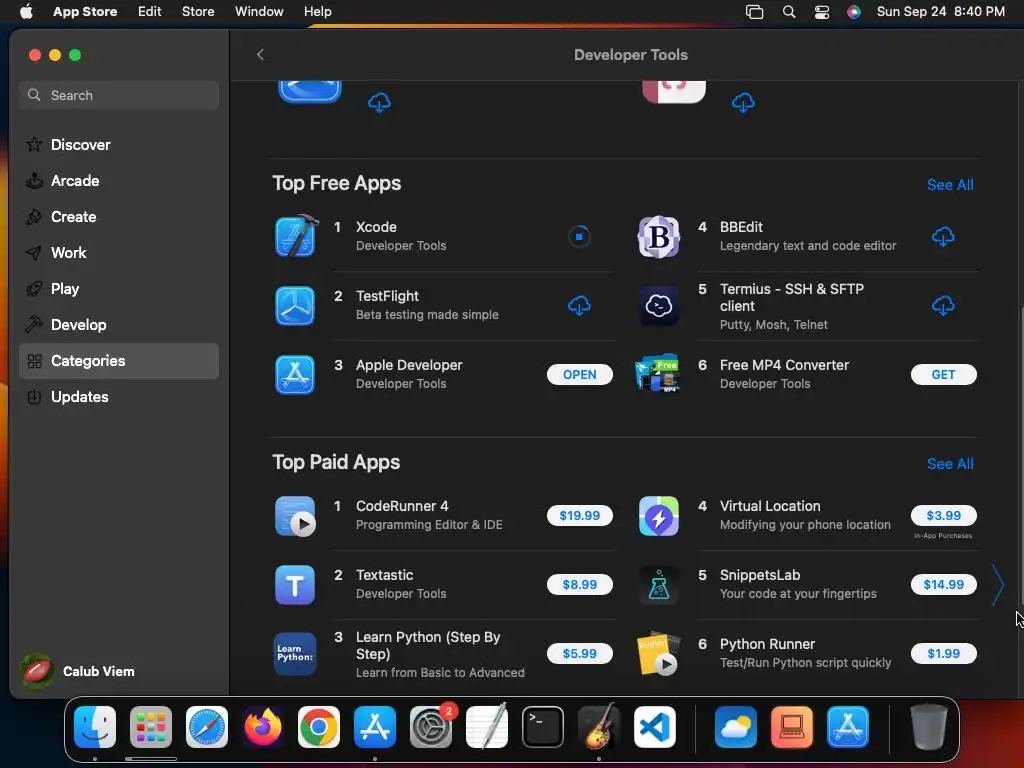Open the Virtual Location app icon
1024x768 pixels.
coord(658,516)
